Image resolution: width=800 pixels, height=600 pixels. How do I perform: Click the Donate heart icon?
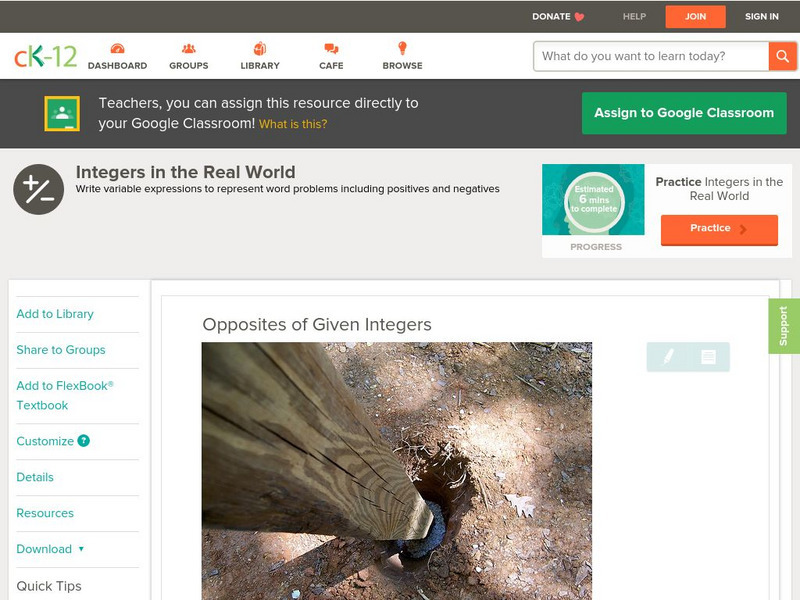point(579,17)
